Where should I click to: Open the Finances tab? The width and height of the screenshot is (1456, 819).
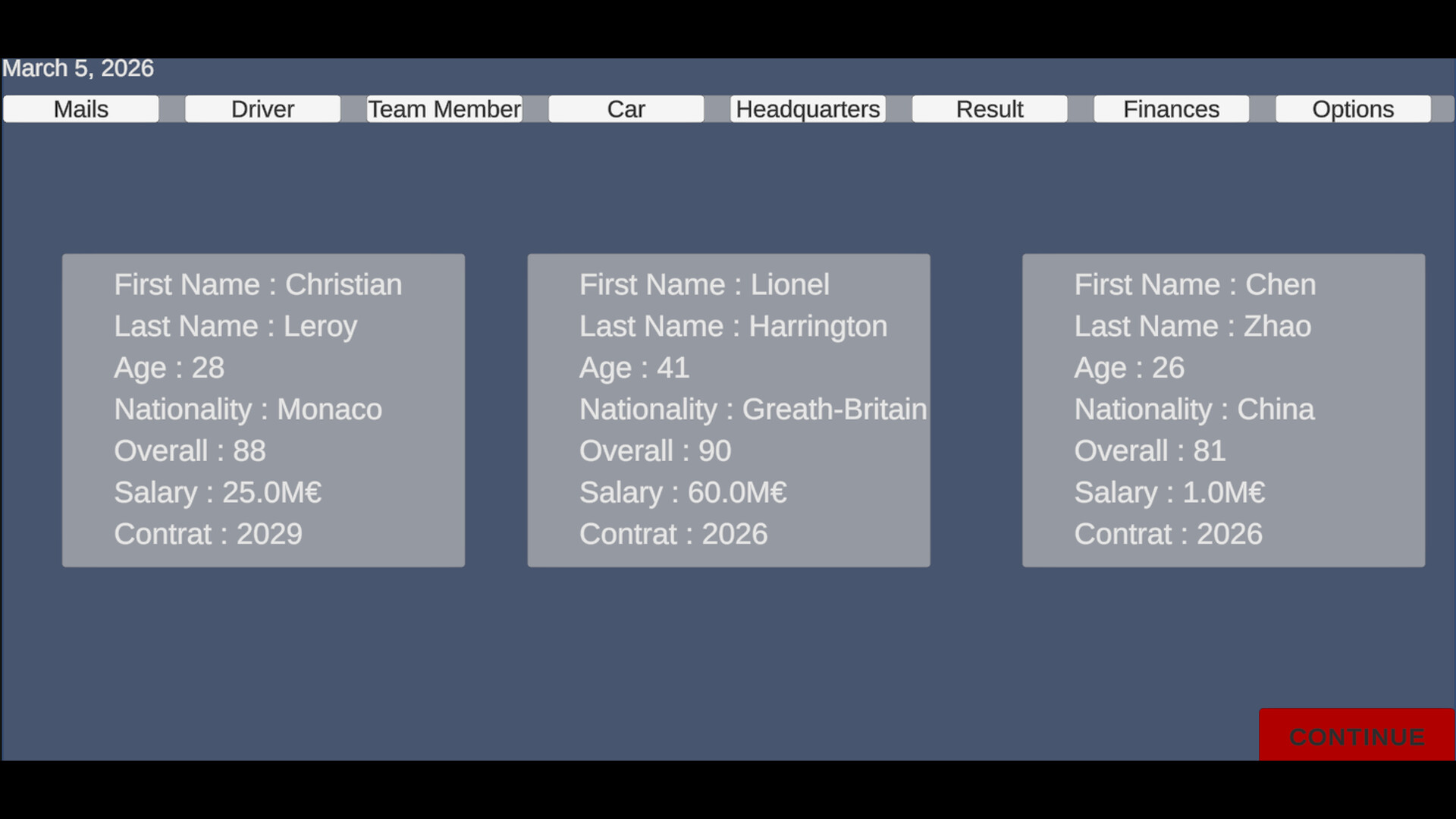[x=1171, y=109]
